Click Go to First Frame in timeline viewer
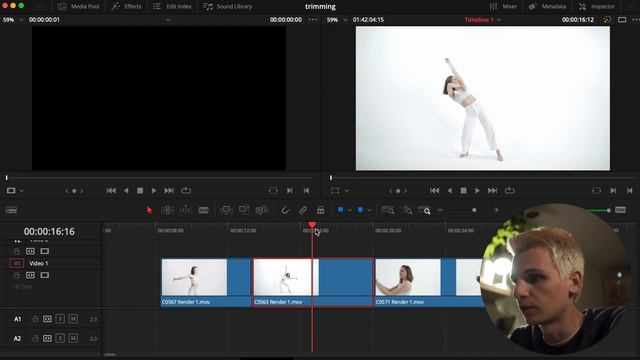640x360 pixels. tap(434, 191)
